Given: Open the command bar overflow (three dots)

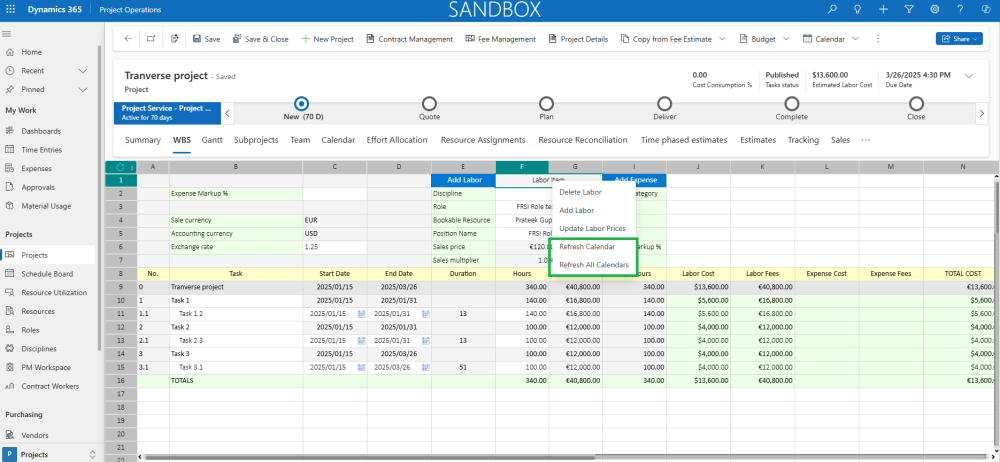Looking at the screenshot, I should (878, 39).
